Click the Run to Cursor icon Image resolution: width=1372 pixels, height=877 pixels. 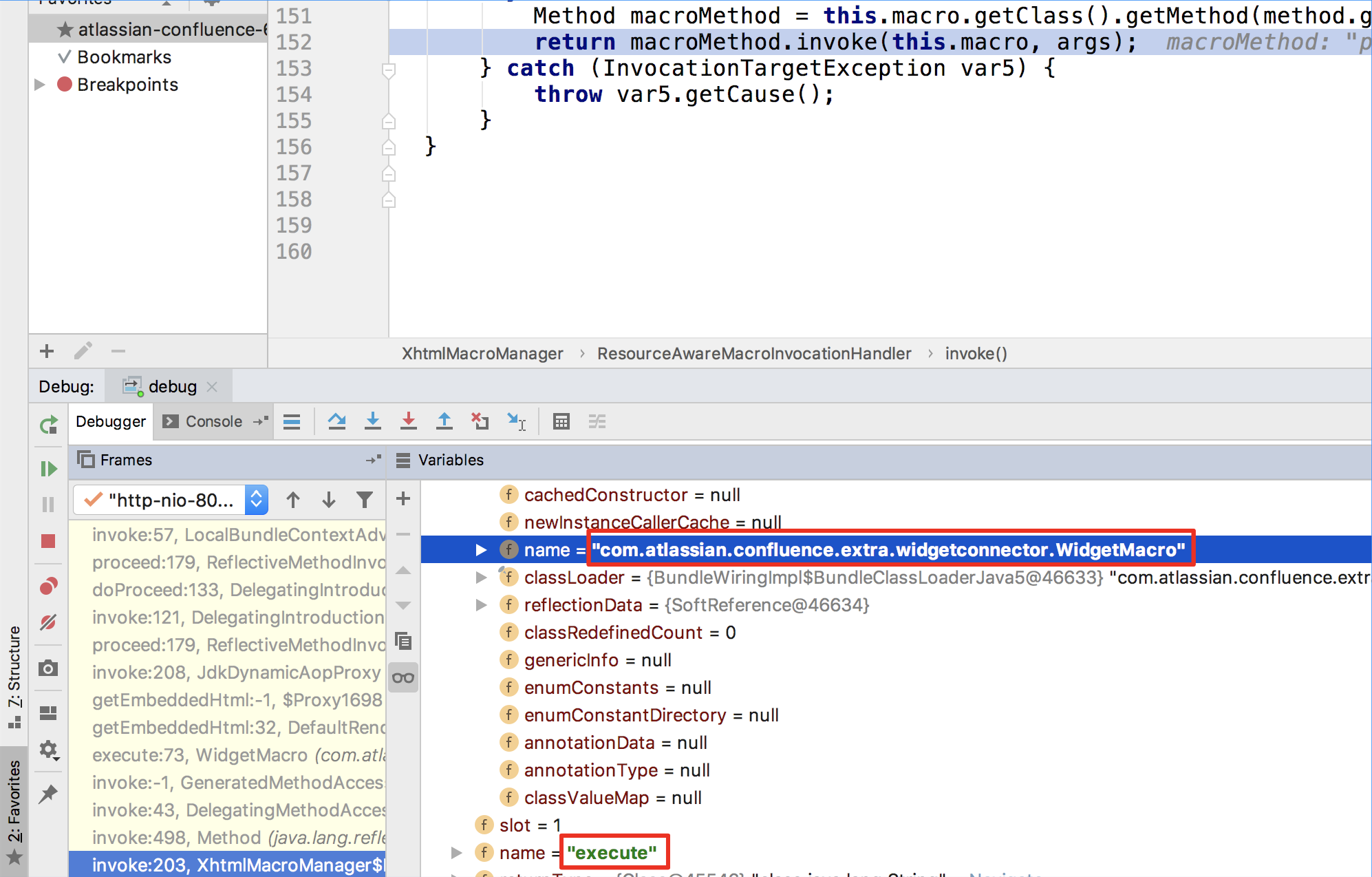(x=516, y=421)
